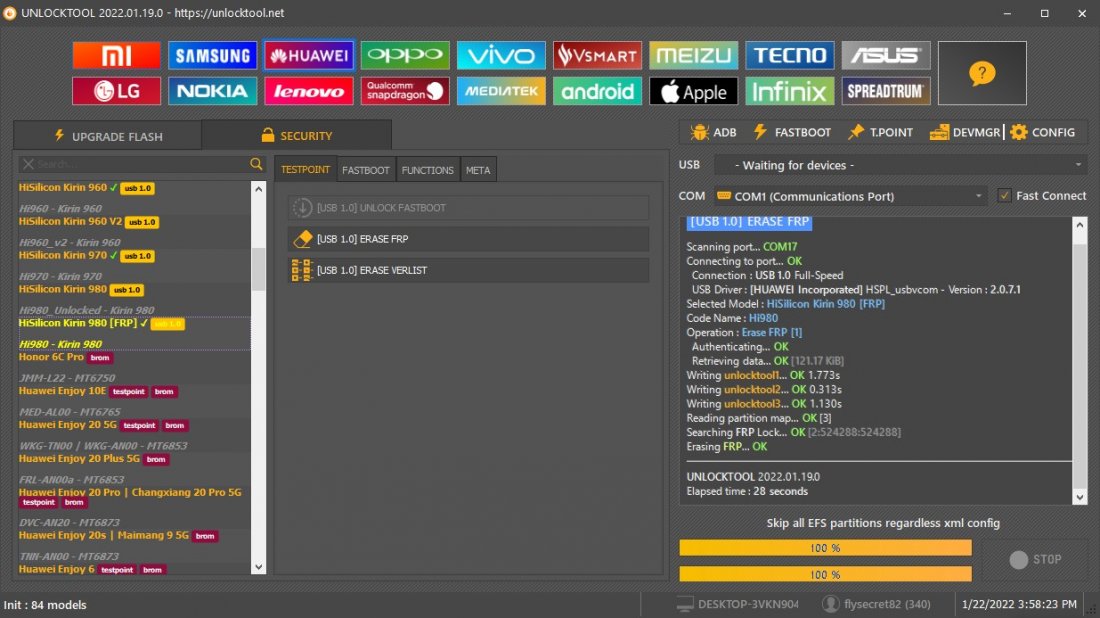Choose the Samsung brand logo
Viewport: 1100px width, 618px height.
pyautogui.click(x=213, y=55)
